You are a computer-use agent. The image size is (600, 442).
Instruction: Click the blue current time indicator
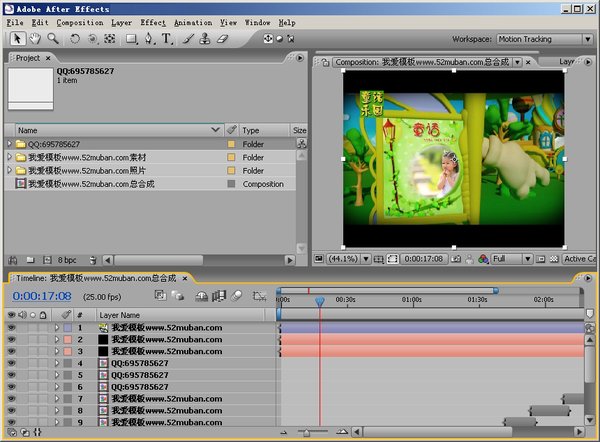pos(320,302)
